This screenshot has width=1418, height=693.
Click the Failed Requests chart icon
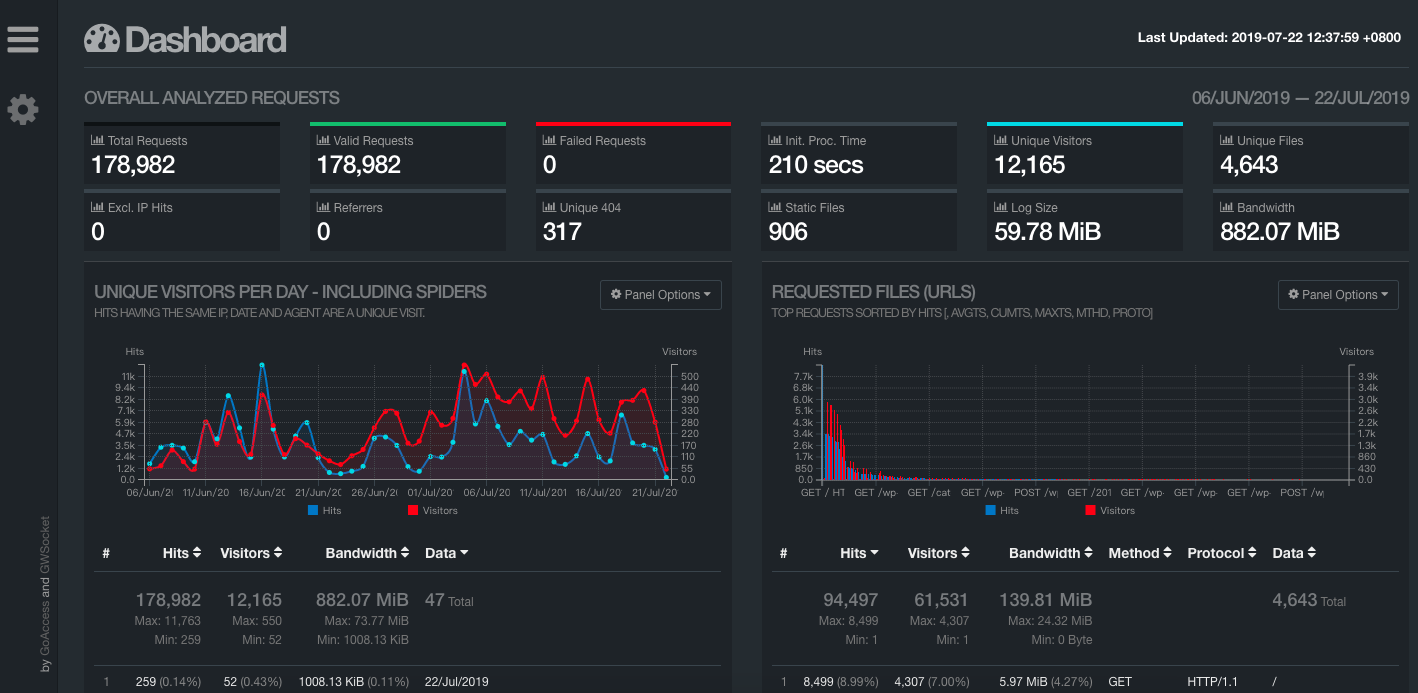coord(549,141)
